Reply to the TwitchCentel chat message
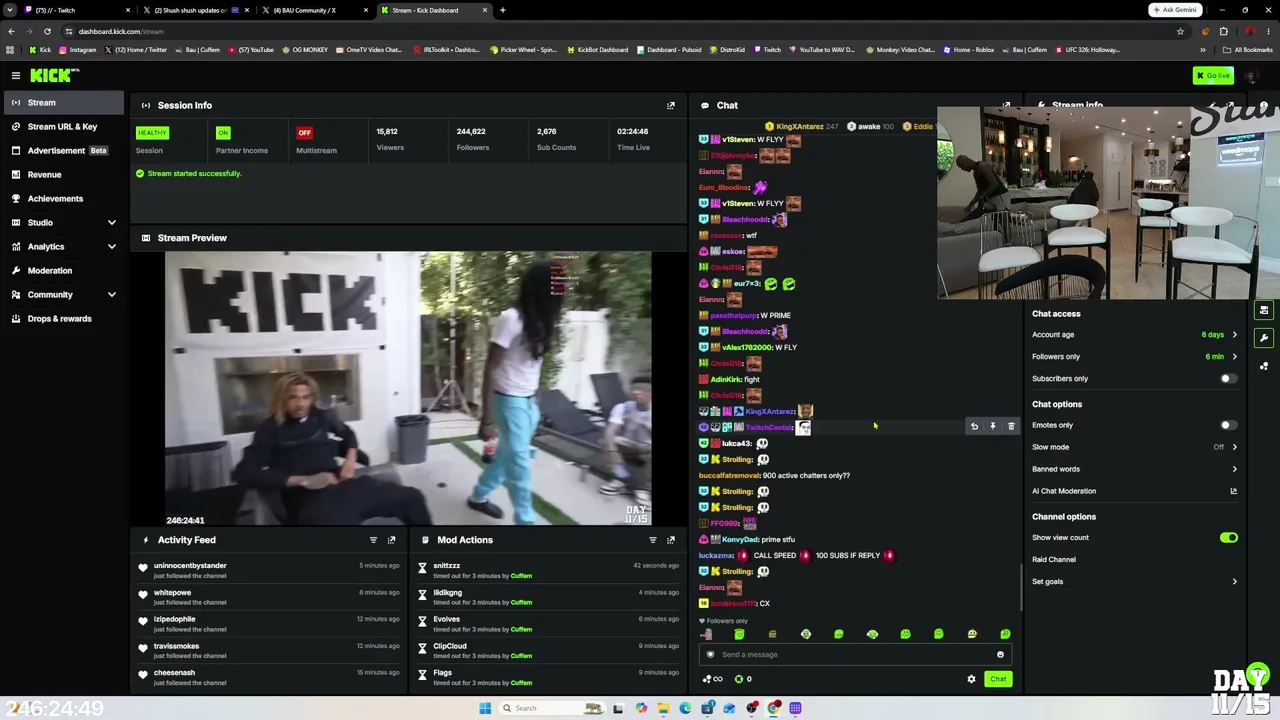1280x720 pixels. (x=974, y=427)
